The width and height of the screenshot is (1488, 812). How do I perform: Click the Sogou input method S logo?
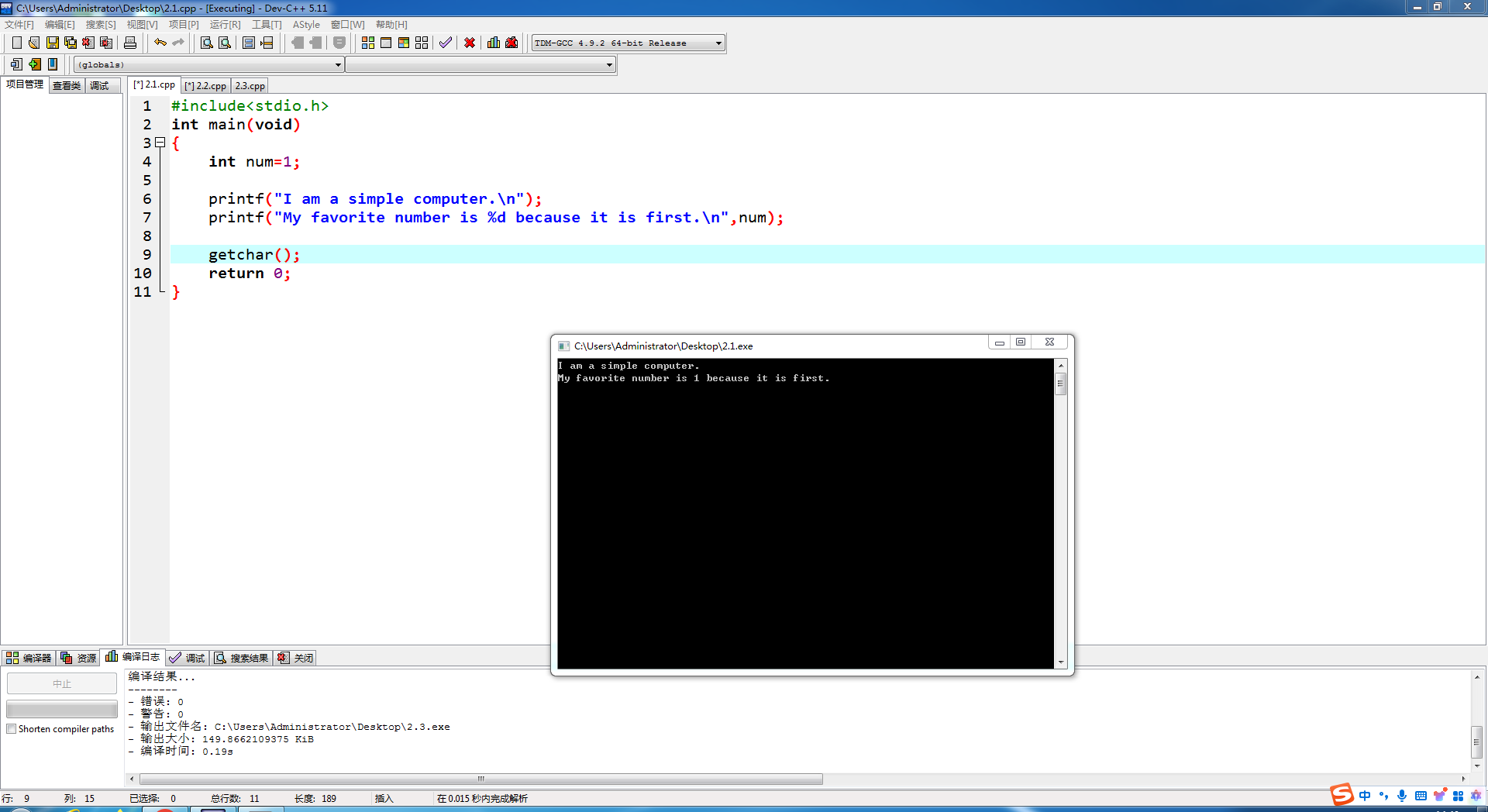tap(1342, 794)
